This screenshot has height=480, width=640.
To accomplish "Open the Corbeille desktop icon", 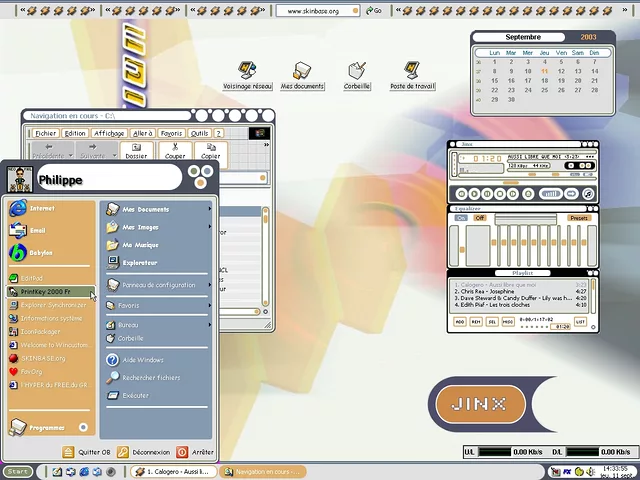I will tap(357, 72).
